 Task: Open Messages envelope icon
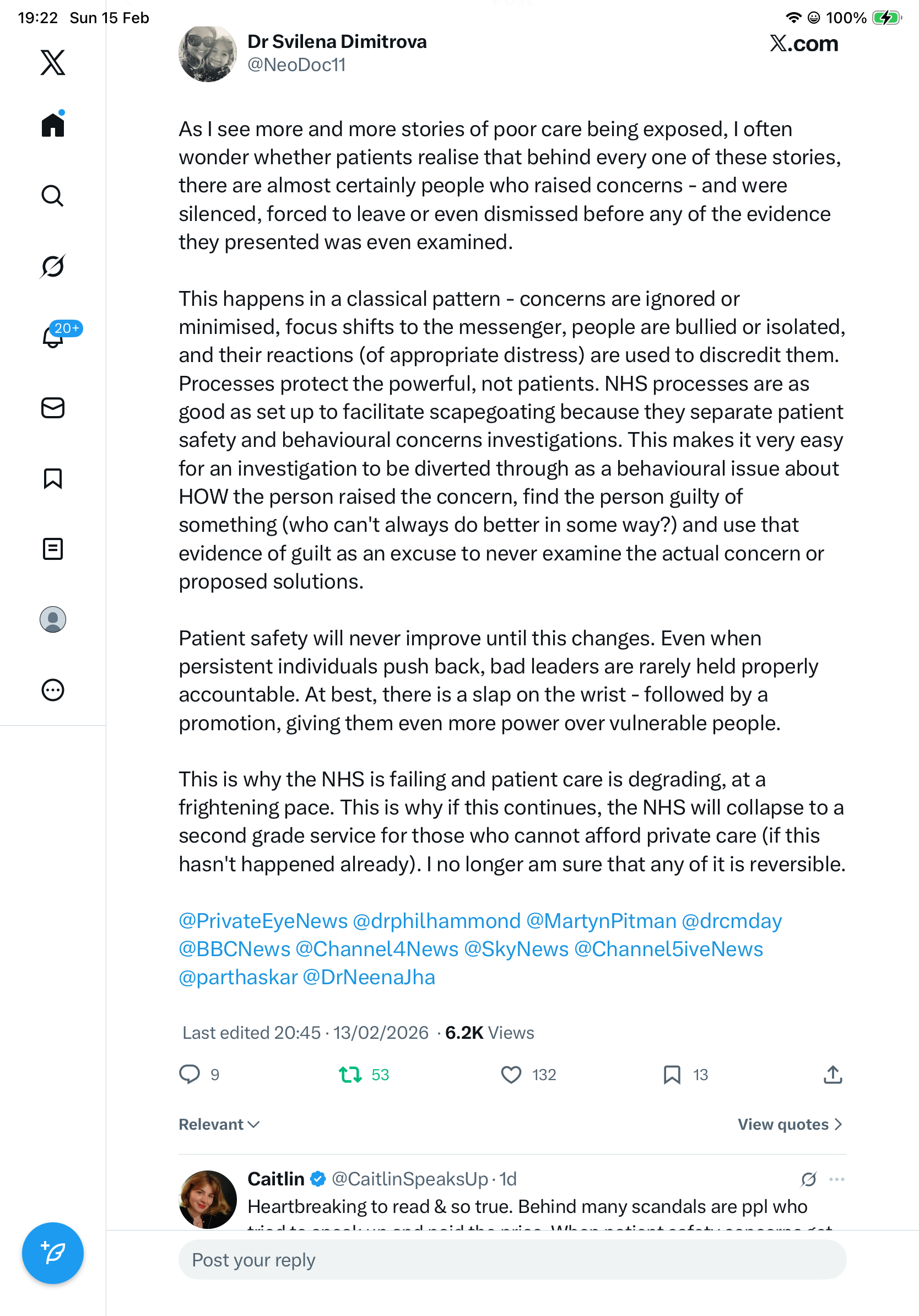tap(53, 408)
